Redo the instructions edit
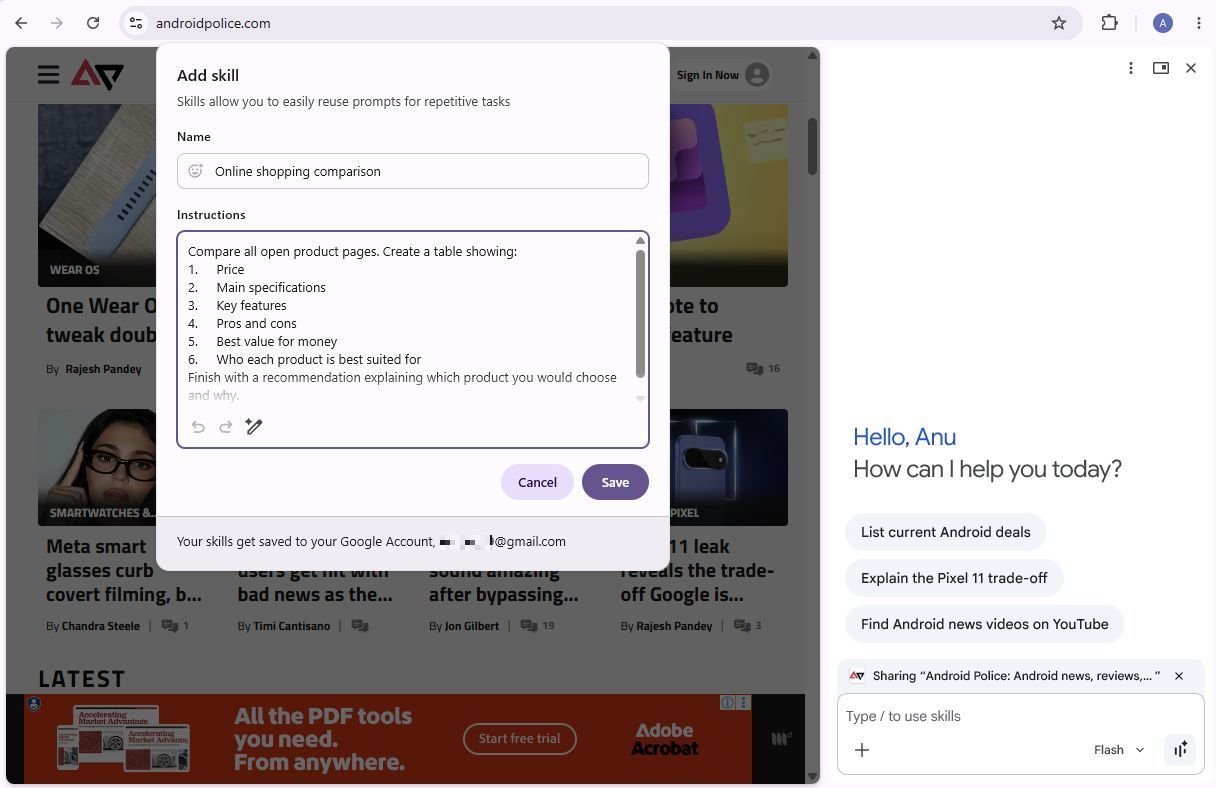Image resolution: width=1216 pixels, height=788 pixels. coord(226,427)
